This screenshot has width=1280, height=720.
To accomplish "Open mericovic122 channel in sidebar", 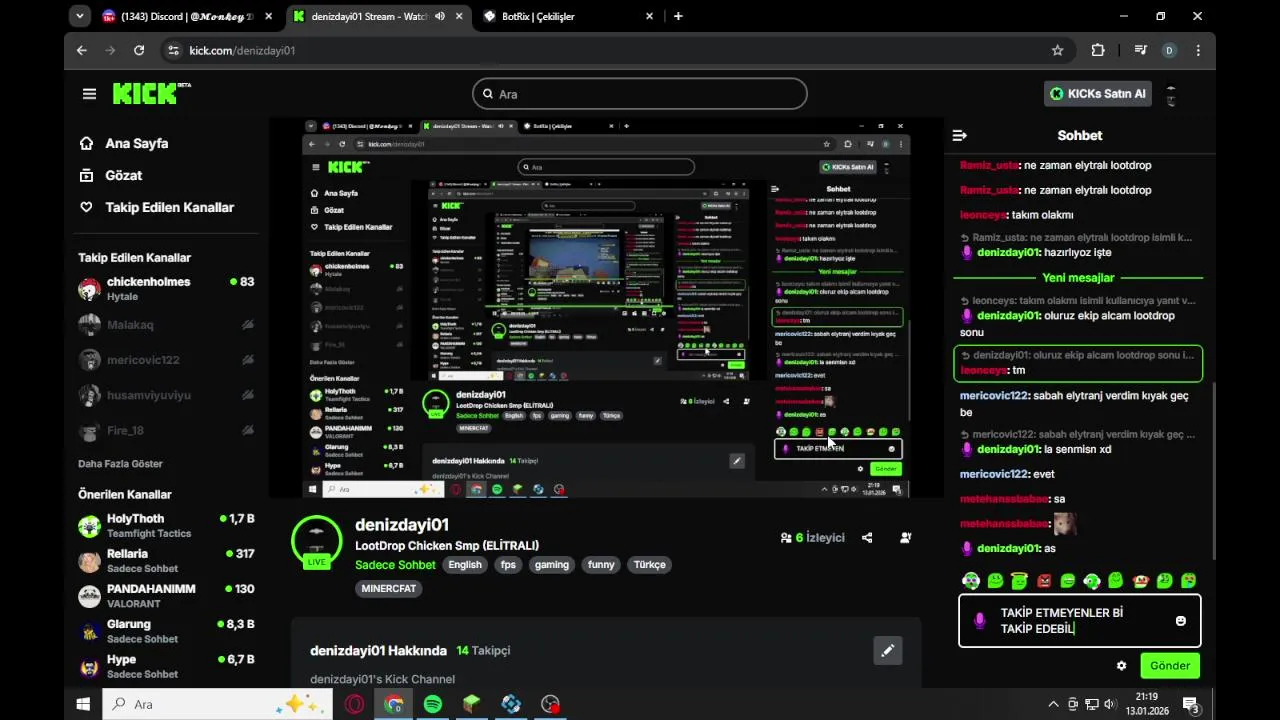I will [x=167, y=360].
